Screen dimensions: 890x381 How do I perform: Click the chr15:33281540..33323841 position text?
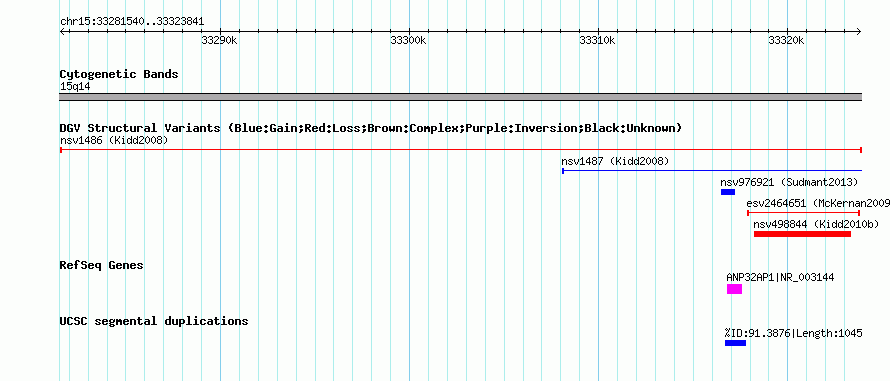coord(132,22)
